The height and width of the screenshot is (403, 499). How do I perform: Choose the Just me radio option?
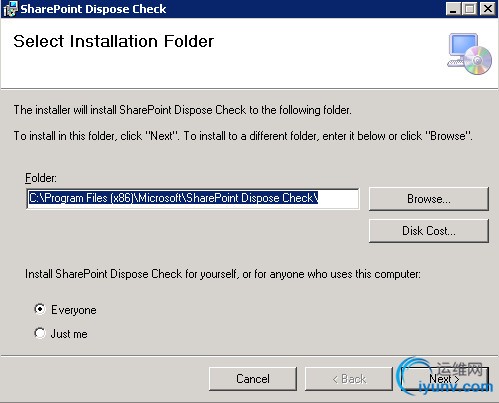point(40,333)
